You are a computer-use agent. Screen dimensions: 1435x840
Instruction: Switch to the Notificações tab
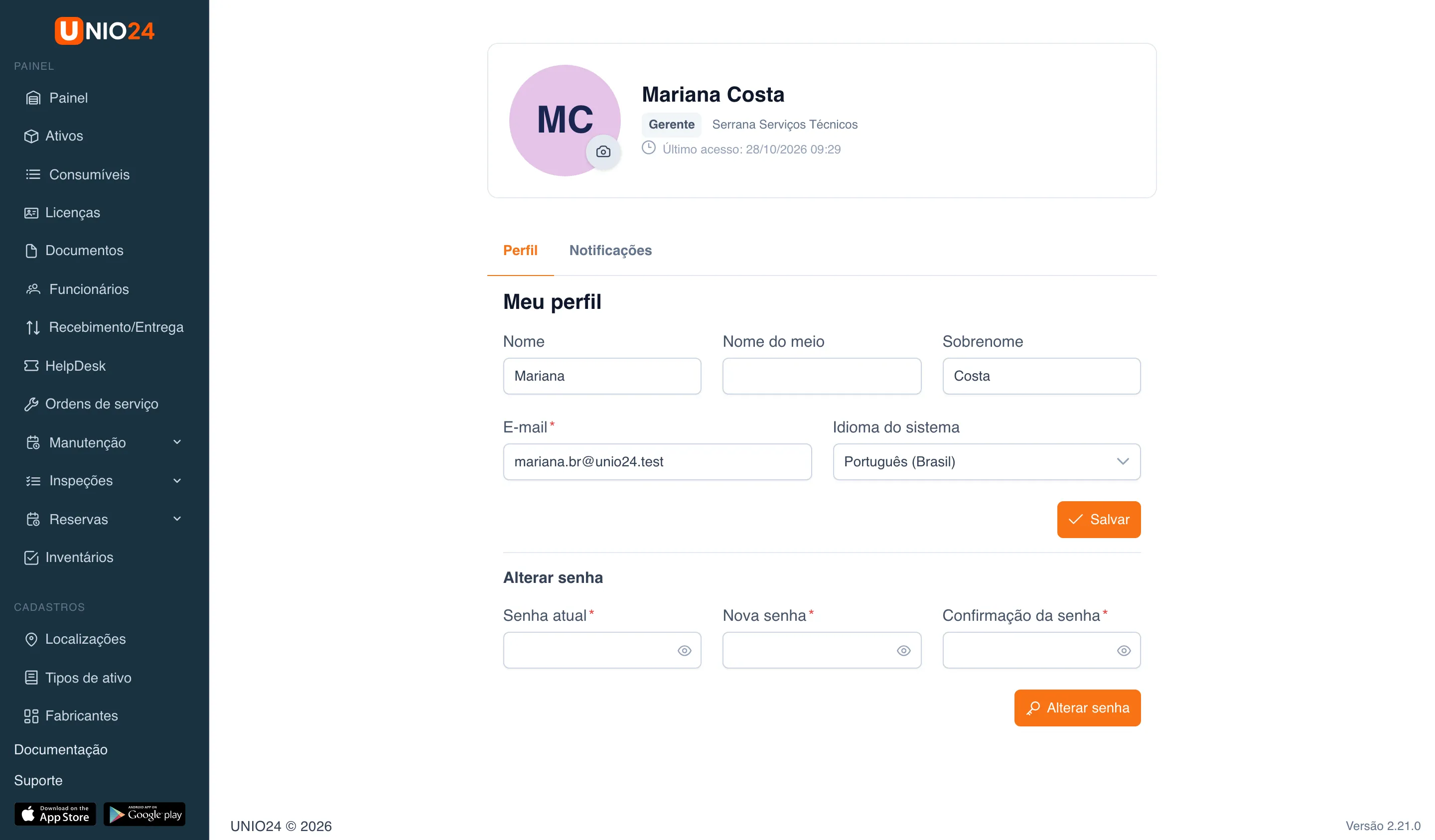(x=610, y=251)
